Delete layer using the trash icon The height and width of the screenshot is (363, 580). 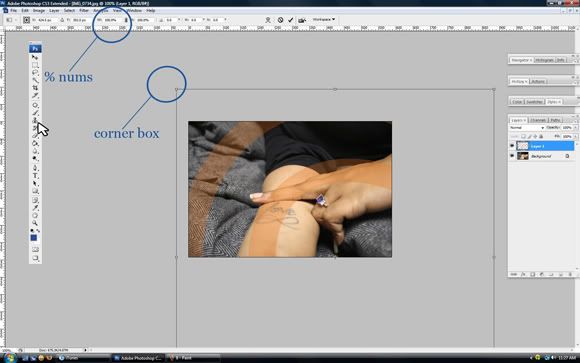coord(570,275)
